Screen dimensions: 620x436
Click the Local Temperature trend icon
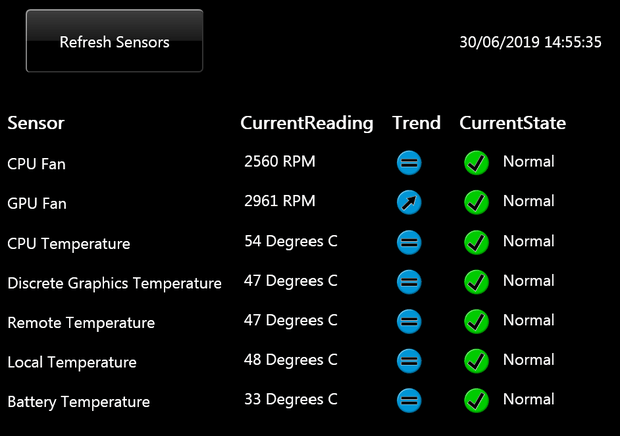(x=409, y=361)
